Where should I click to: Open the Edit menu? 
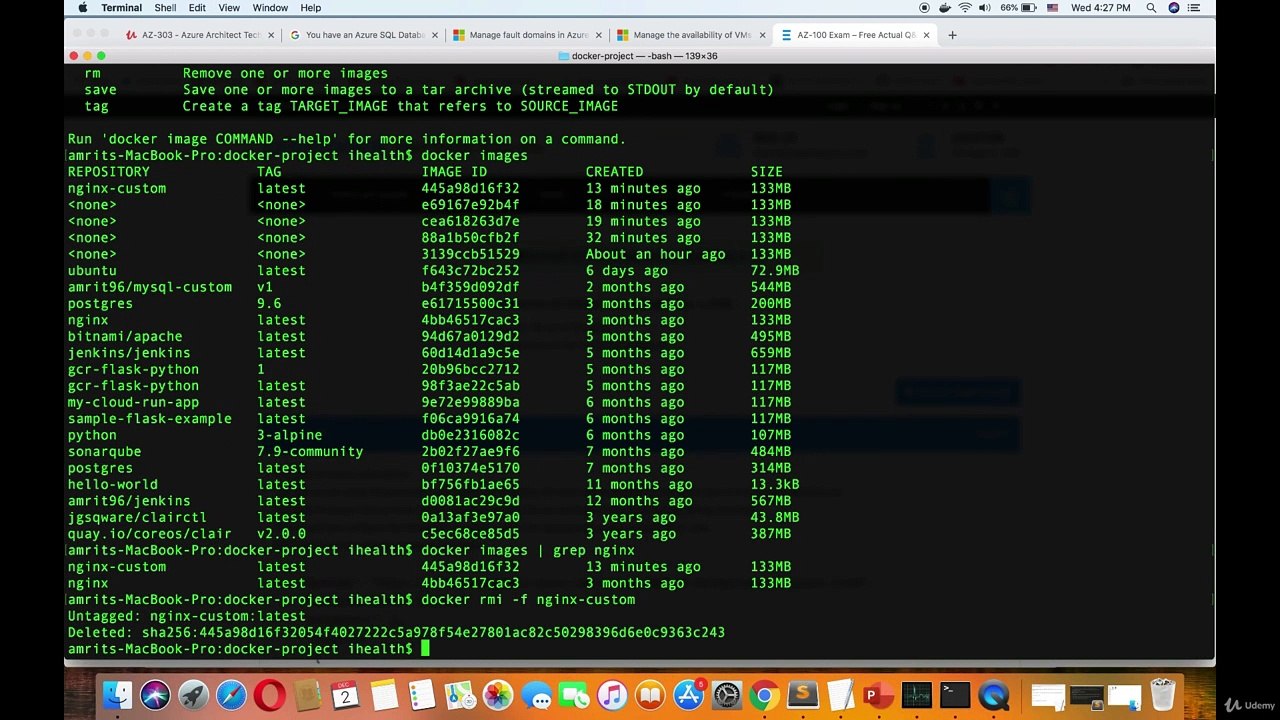coord(197,8)
